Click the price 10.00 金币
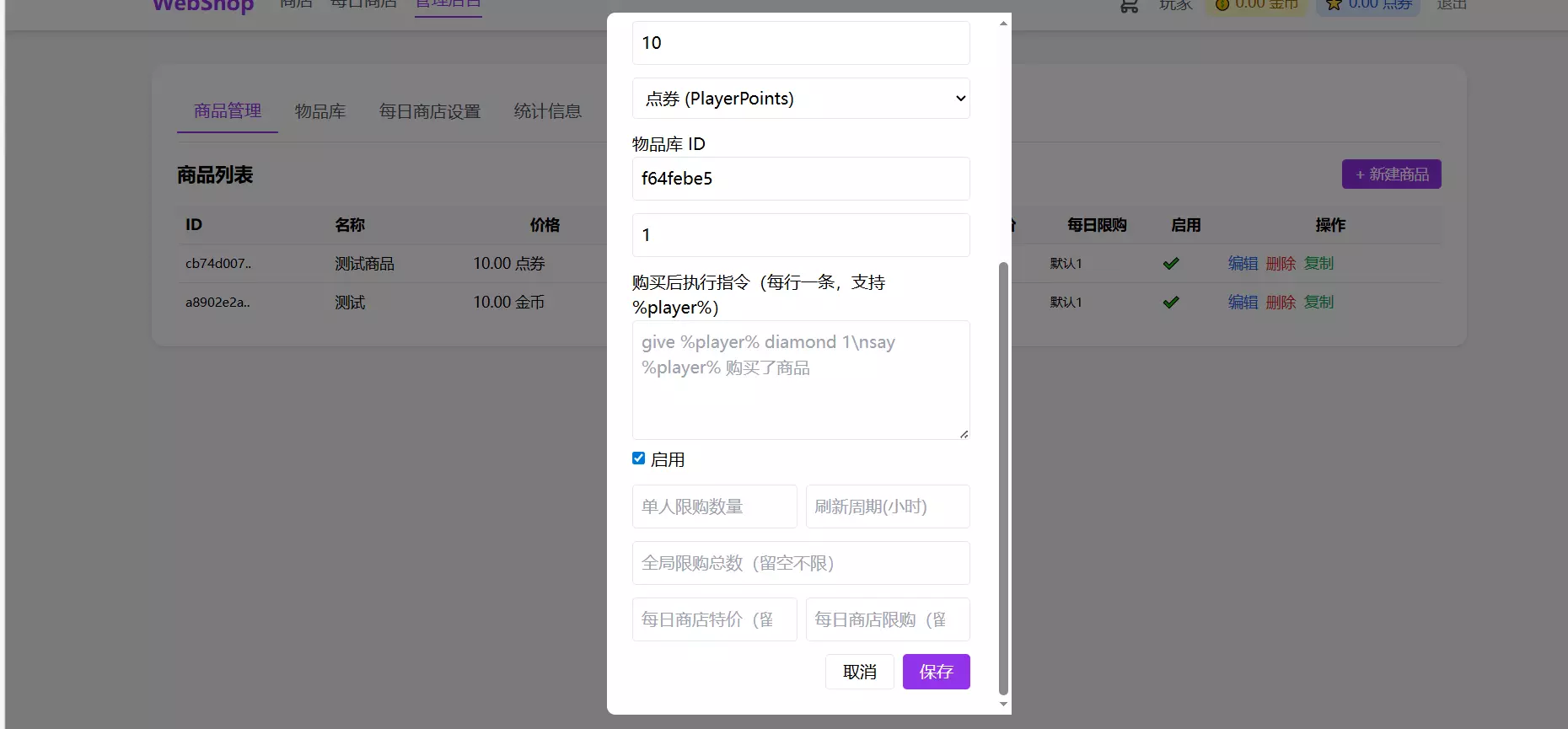 (x=509, y=303)
